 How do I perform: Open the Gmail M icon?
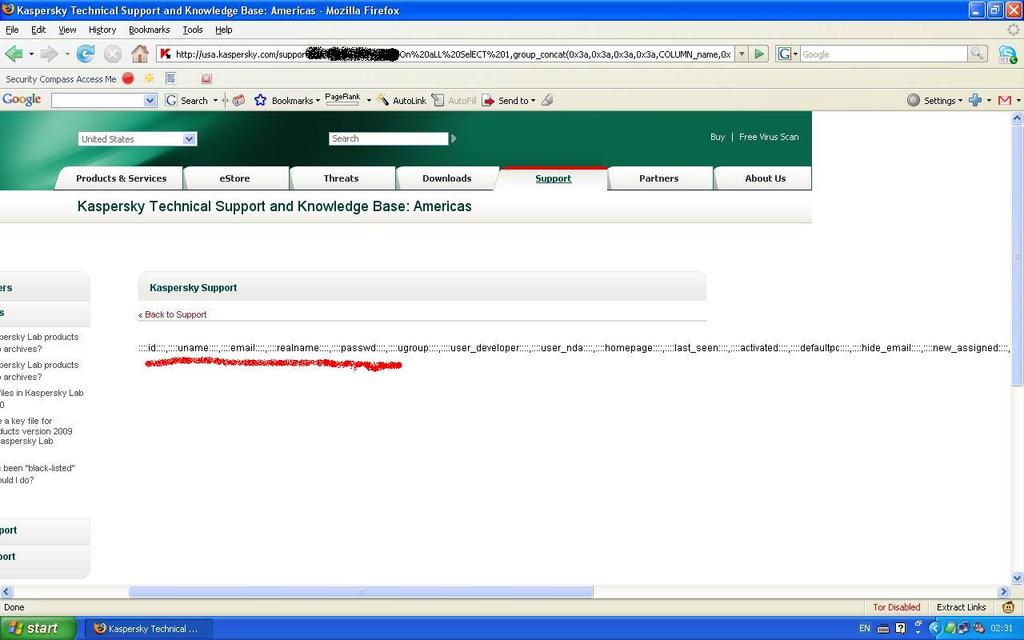pos(1005,100)
